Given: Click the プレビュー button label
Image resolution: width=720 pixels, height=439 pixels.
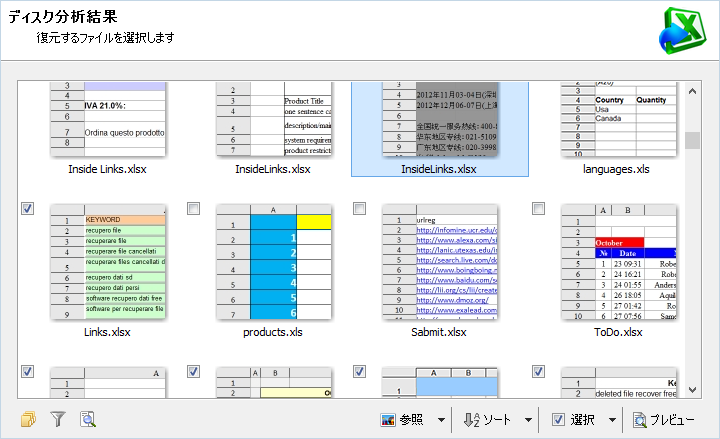Looking at the screenshot, I should (672, 420).
